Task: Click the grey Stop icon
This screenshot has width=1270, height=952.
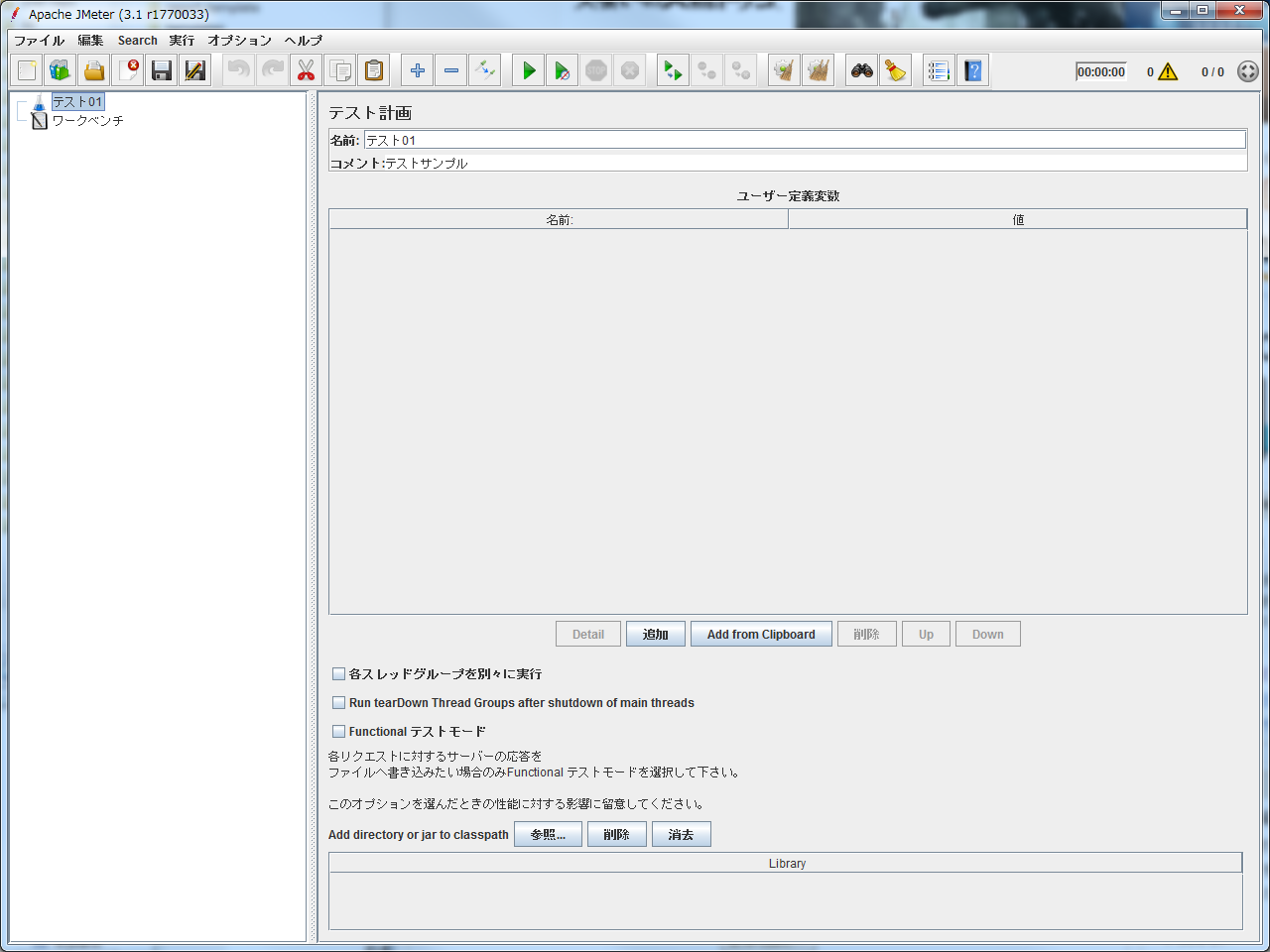Action: tap(596, 70)
